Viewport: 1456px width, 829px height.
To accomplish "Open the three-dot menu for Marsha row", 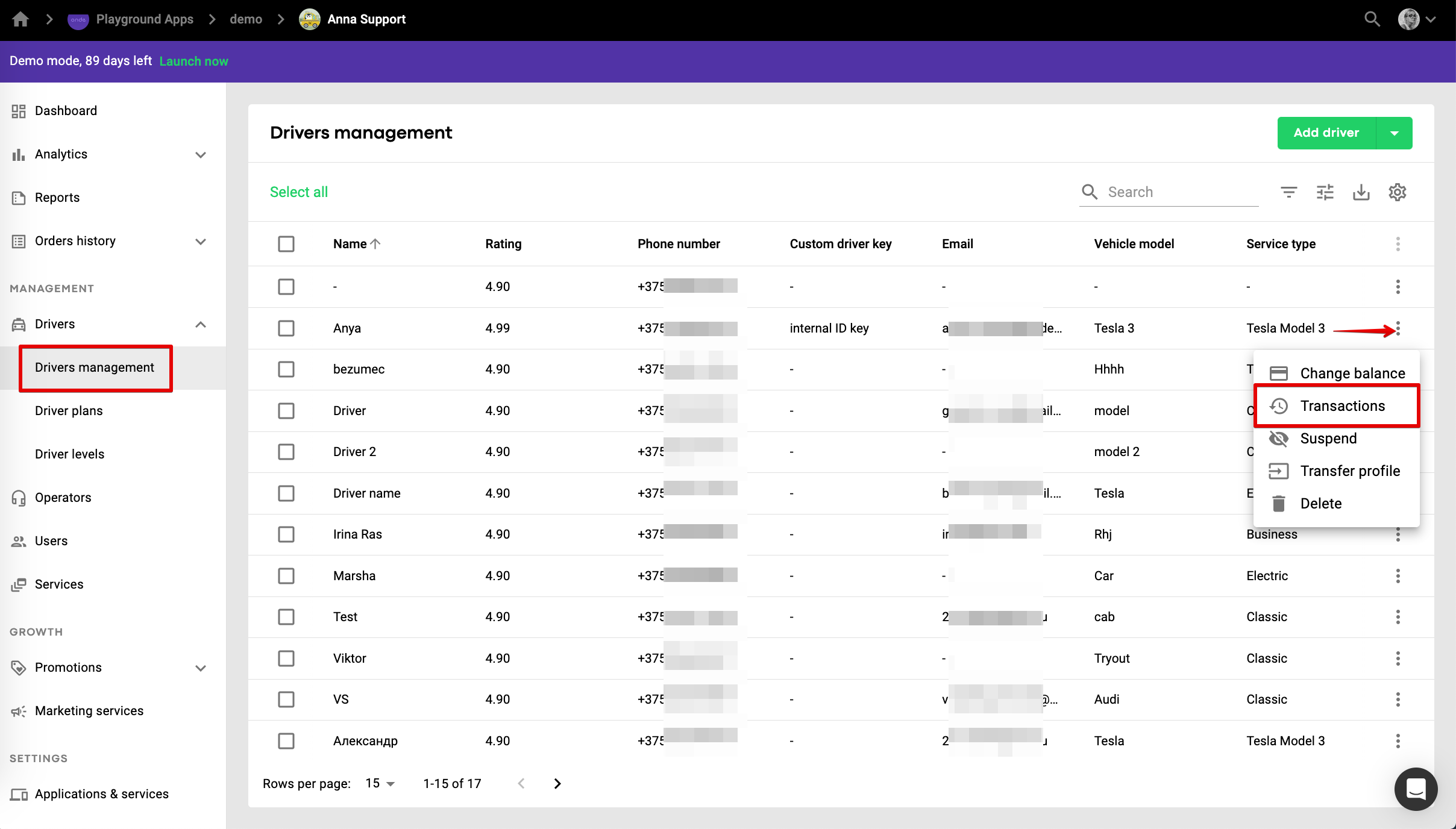I will tap(1398, 576).
